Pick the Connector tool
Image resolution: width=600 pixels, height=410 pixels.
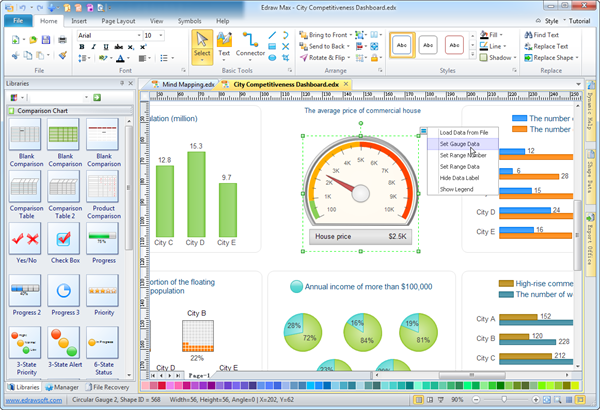(250, 47)
